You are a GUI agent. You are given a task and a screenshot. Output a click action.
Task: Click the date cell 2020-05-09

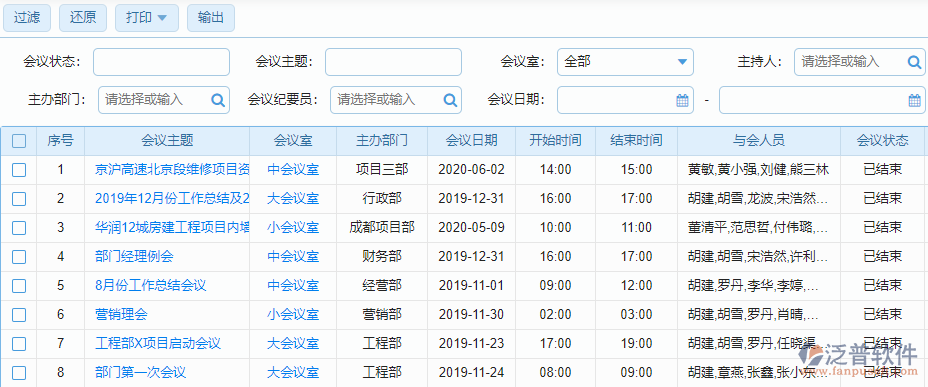471,227
